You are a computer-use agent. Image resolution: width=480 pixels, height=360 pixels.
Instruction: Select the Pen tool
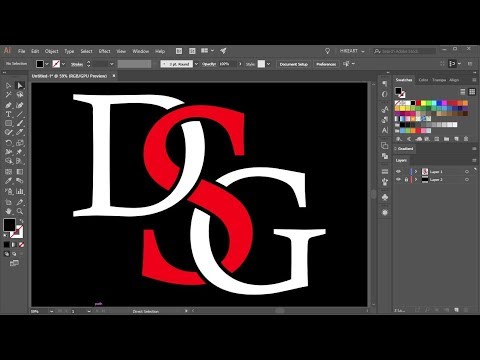click(9, 105)
